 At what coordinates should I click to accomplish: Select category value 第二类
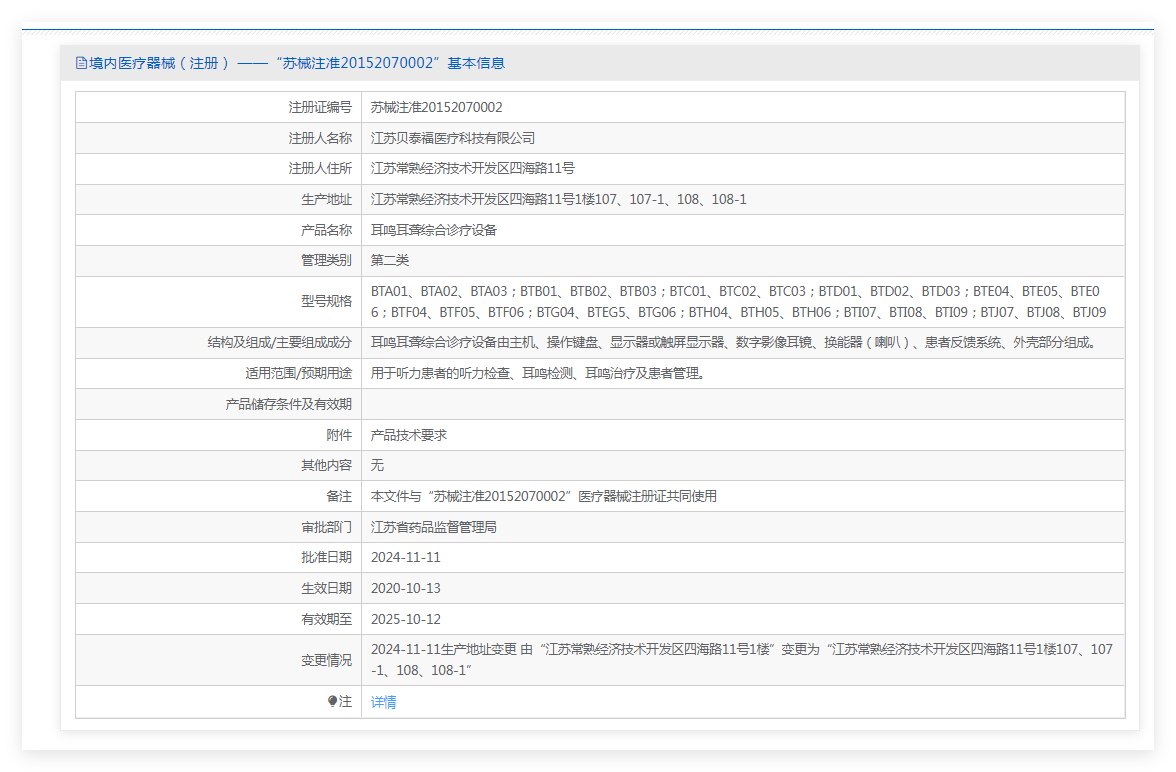point(390,260)
